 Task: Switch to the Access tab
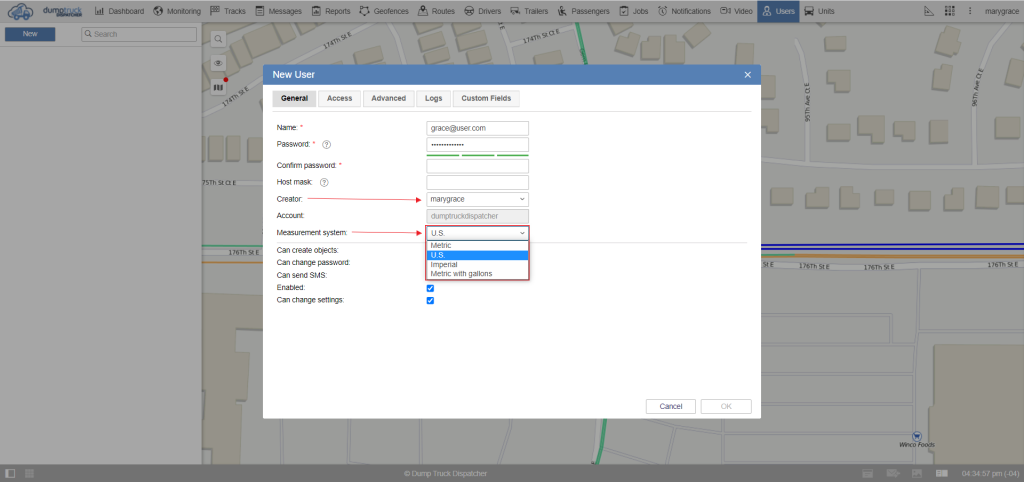[339, 98]
